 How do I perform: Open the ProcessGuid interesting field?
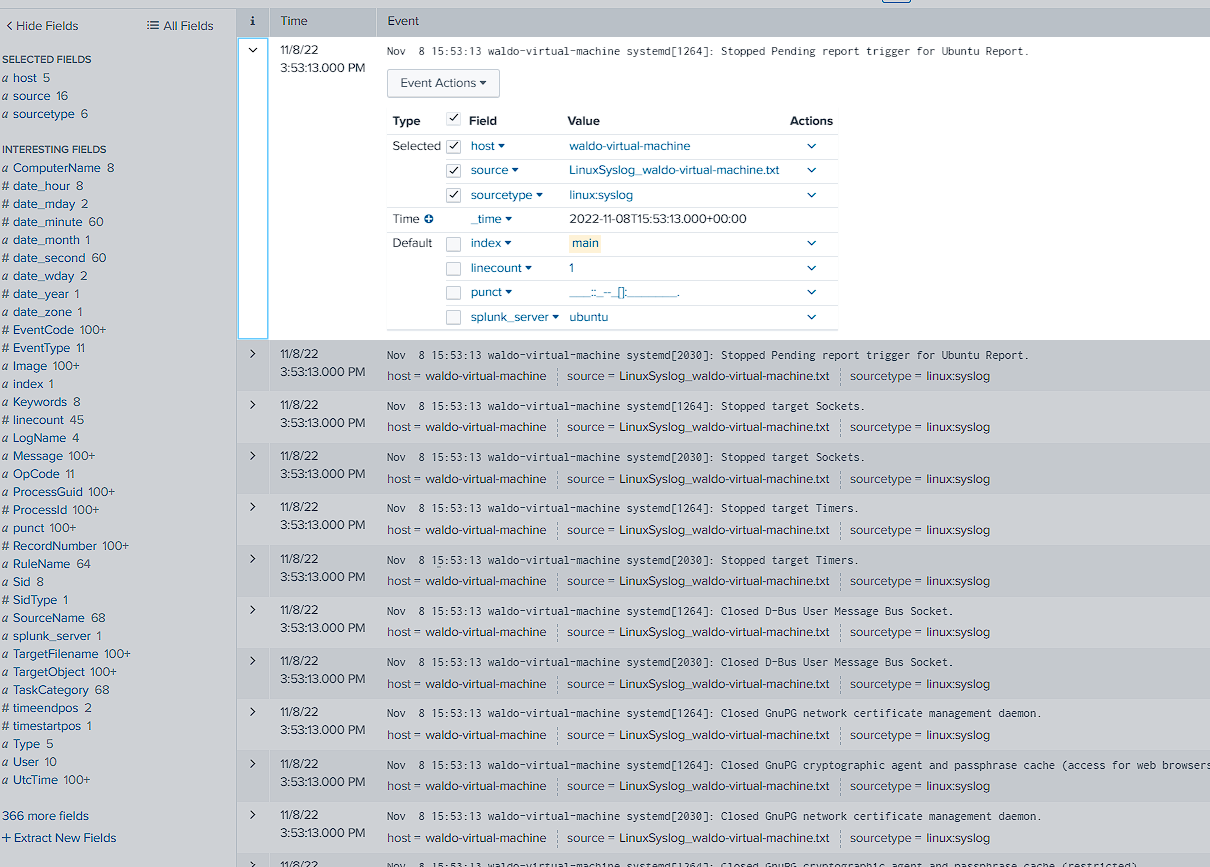pos(48,492)
